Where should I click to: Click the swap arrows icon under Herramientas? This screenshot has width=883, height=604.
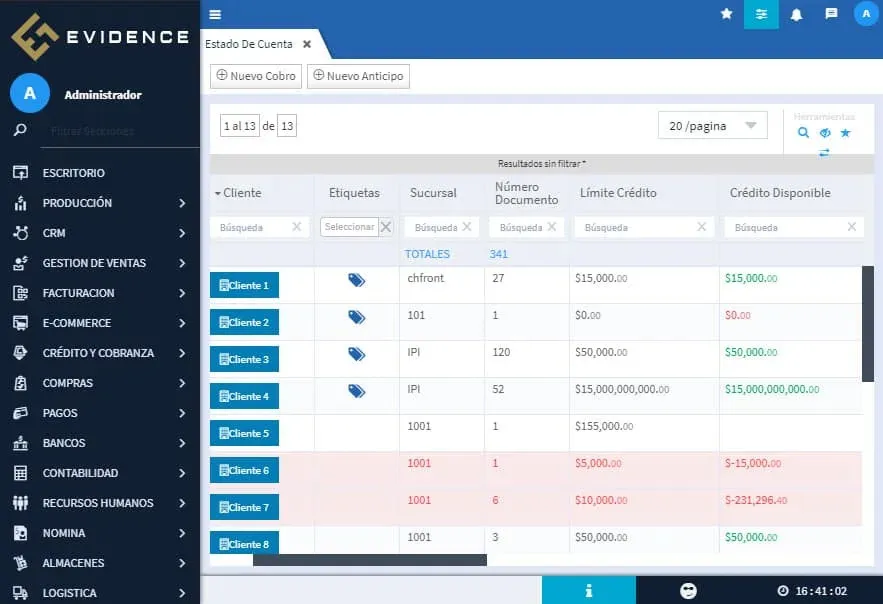pyautogui.click(x=824, y=153)
